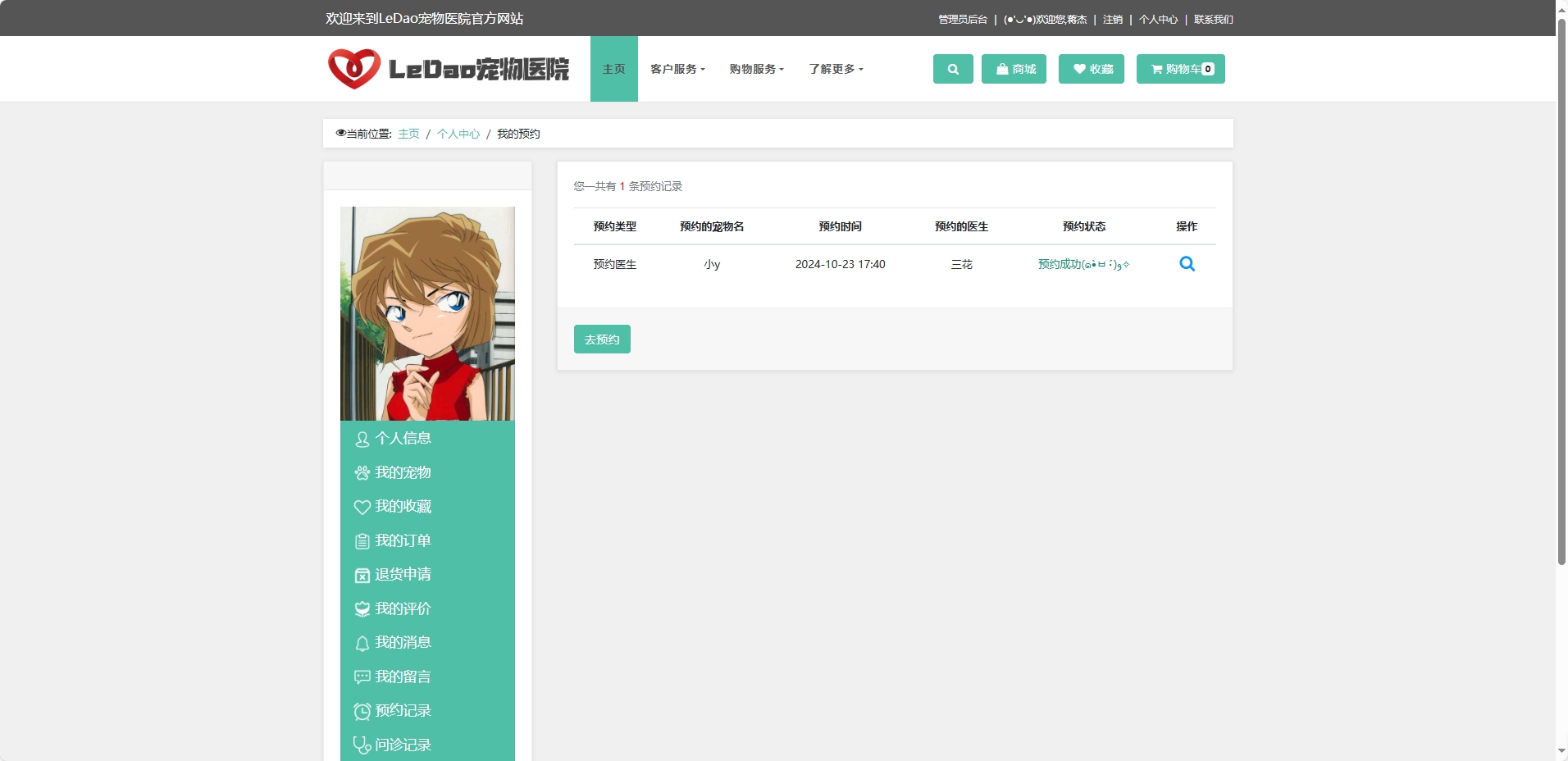Expand the 客户服务 dropdown menu

677,69
